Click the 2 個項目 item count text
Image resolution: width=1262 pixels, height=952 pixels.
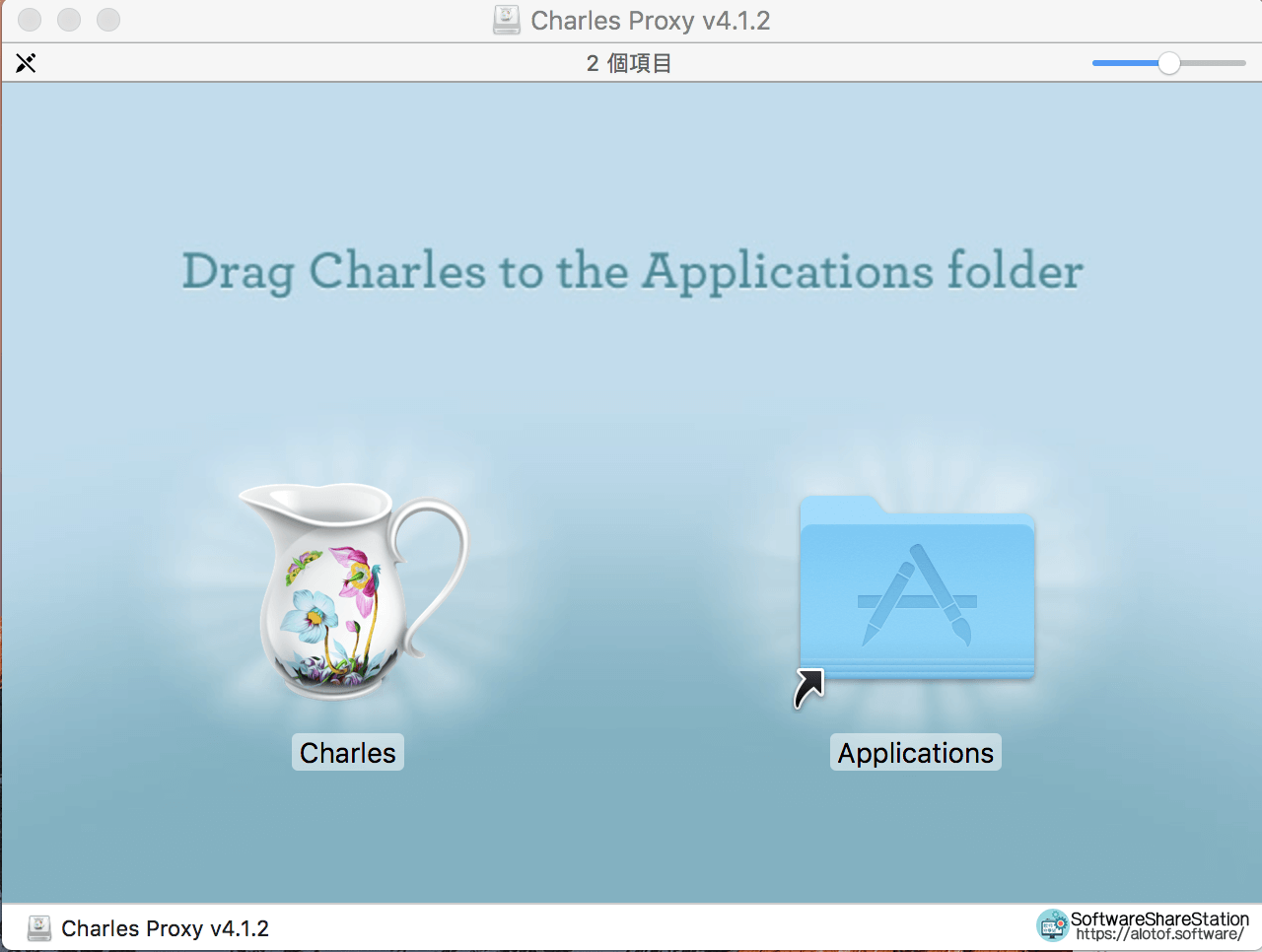pos(629,63)
